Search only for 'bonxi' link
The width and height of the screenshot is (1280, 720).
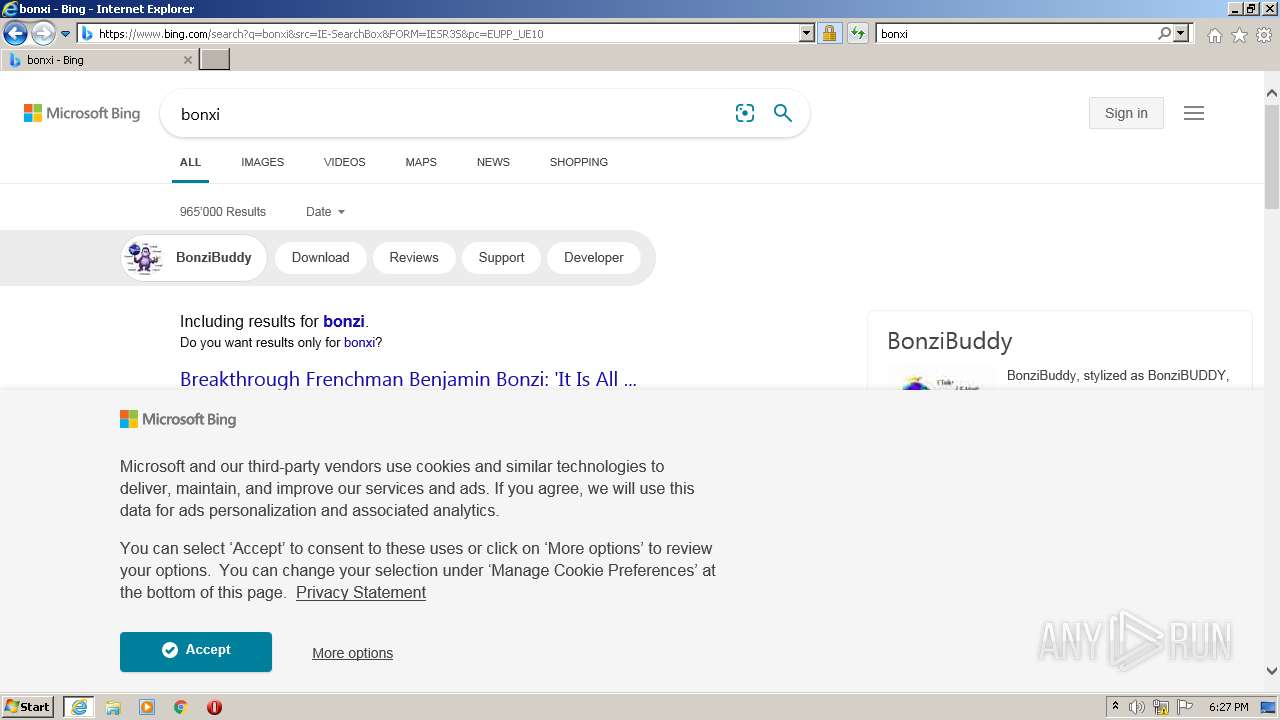pyautogui.click(x=360, y=343)
